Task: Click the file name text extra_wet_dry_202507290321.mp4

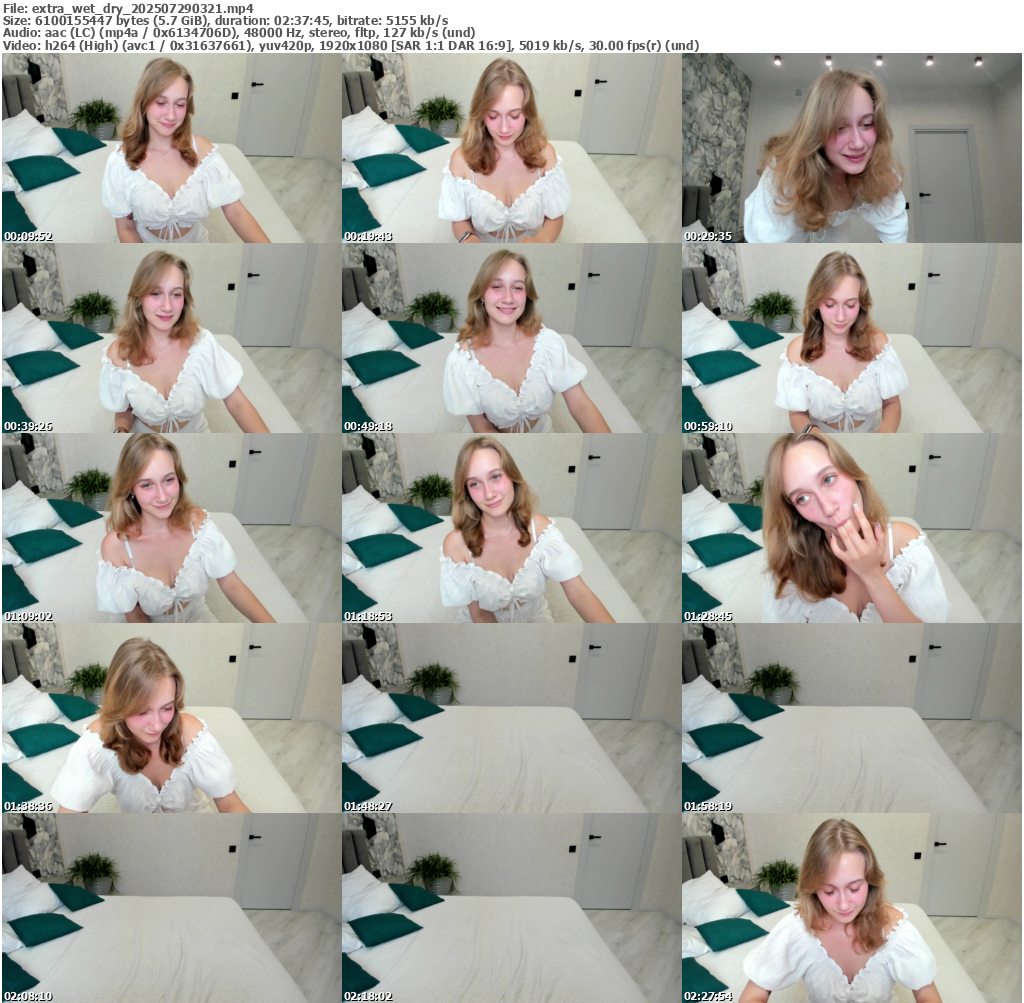Action: click(x=142, y=8)
